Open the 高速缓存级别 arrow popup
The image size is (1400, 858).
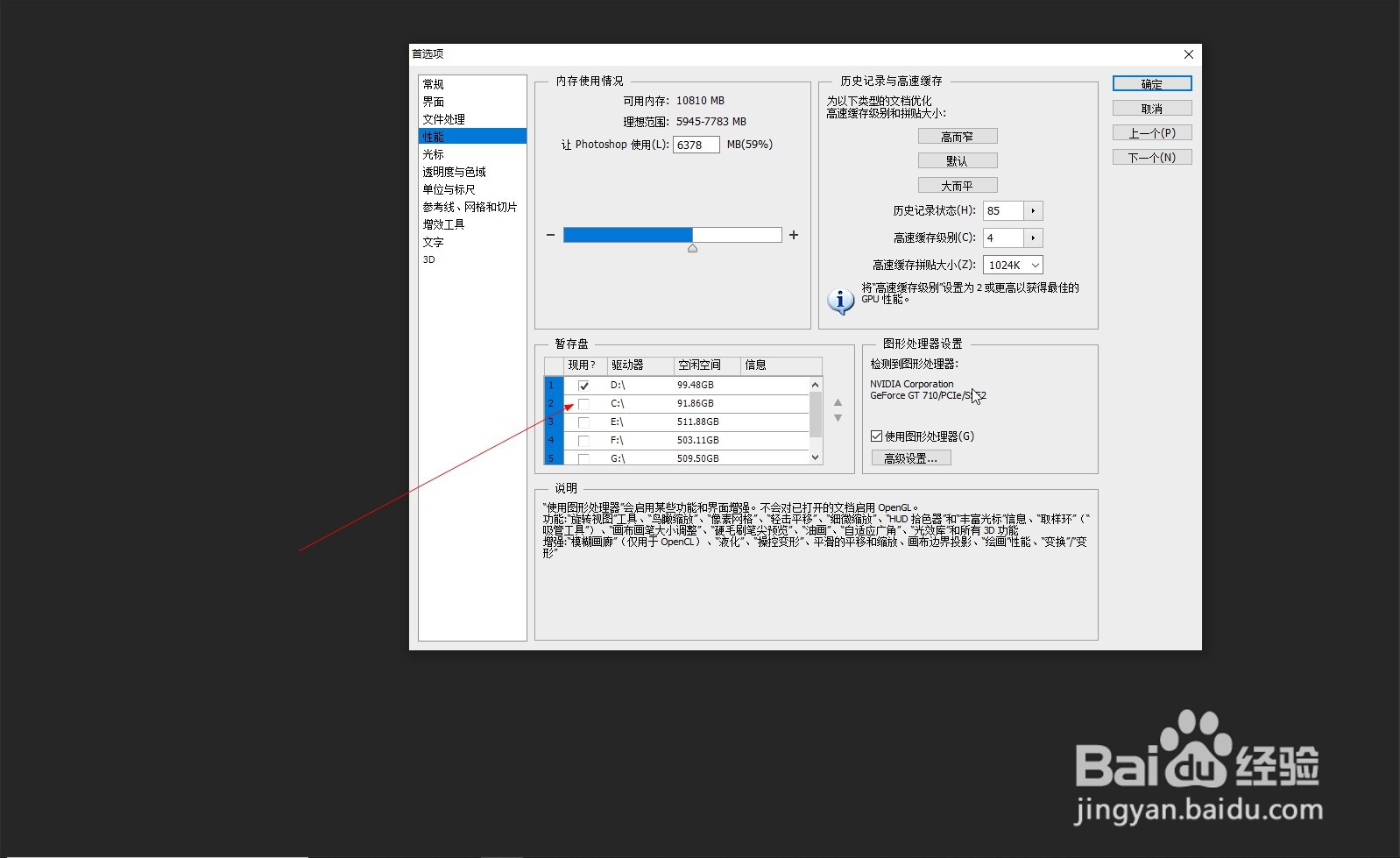(x=1034, y=238)
